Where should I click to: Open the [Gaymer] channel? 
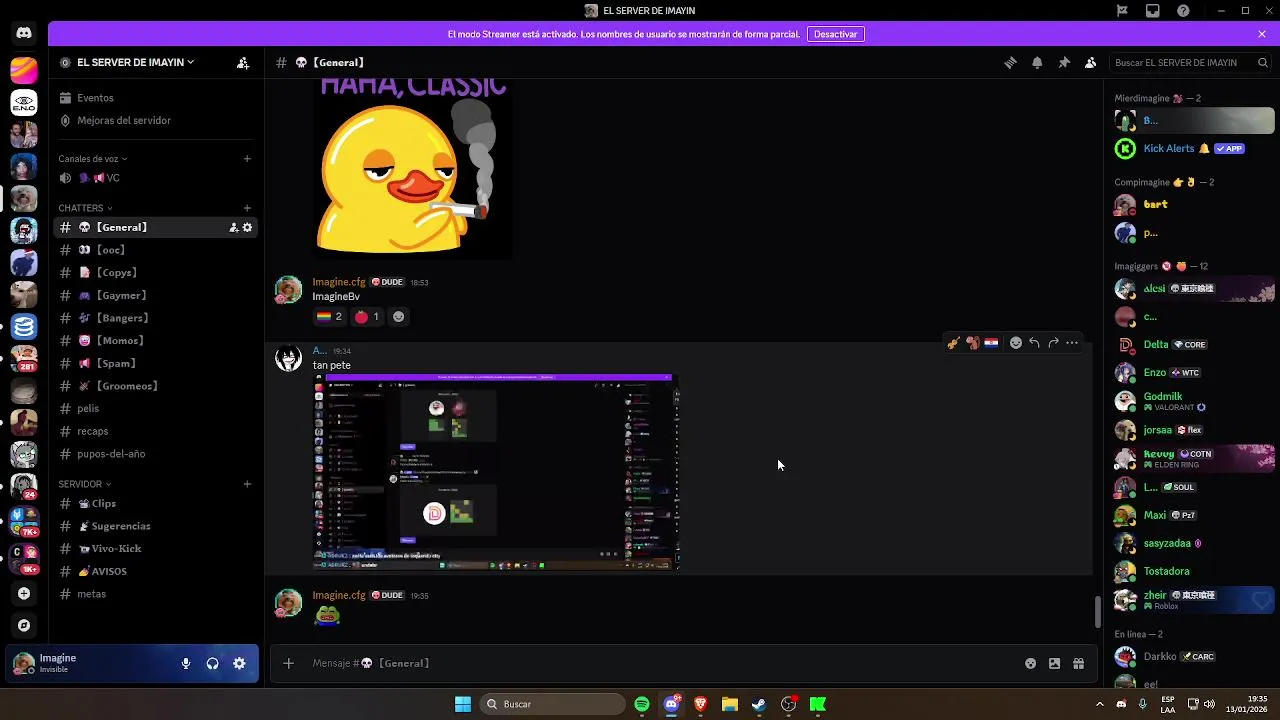[x=156, y=295]
